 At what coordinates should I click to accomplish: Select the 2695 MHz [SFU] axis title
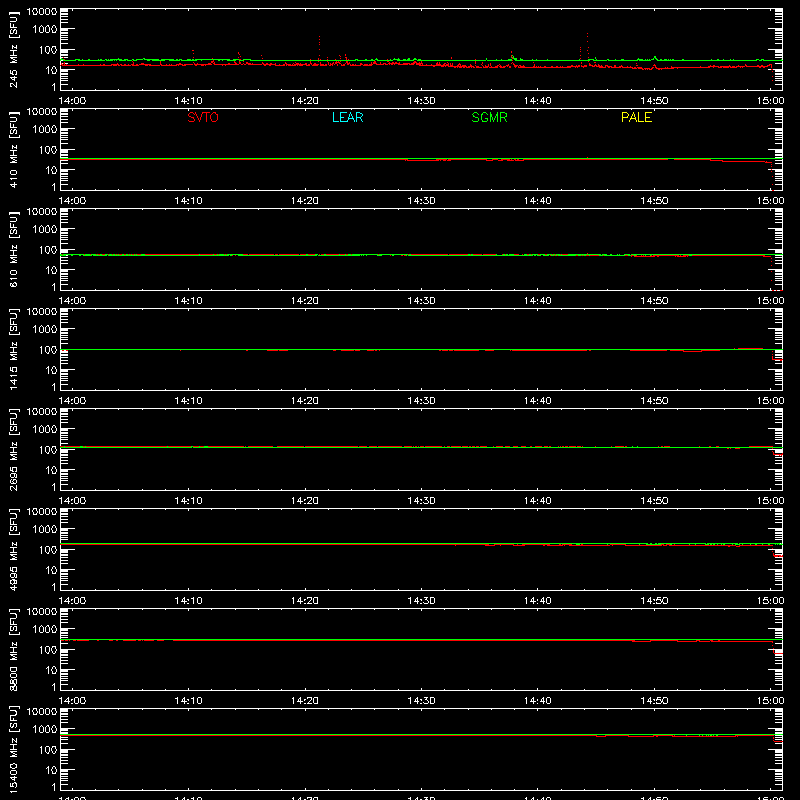point(13,449)
